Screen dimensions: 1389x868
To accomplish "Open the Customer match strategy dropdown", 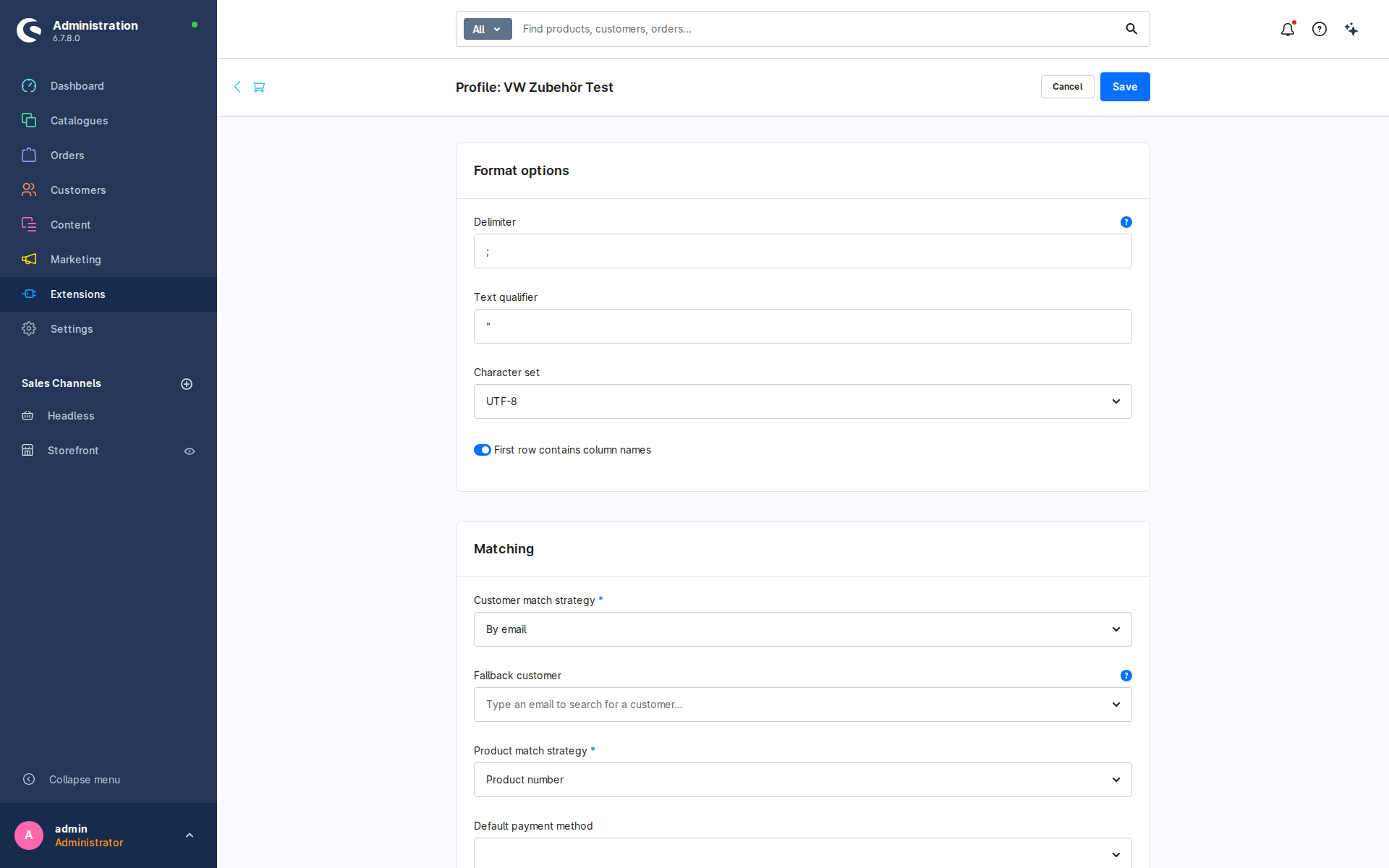I will pos(803,629).
